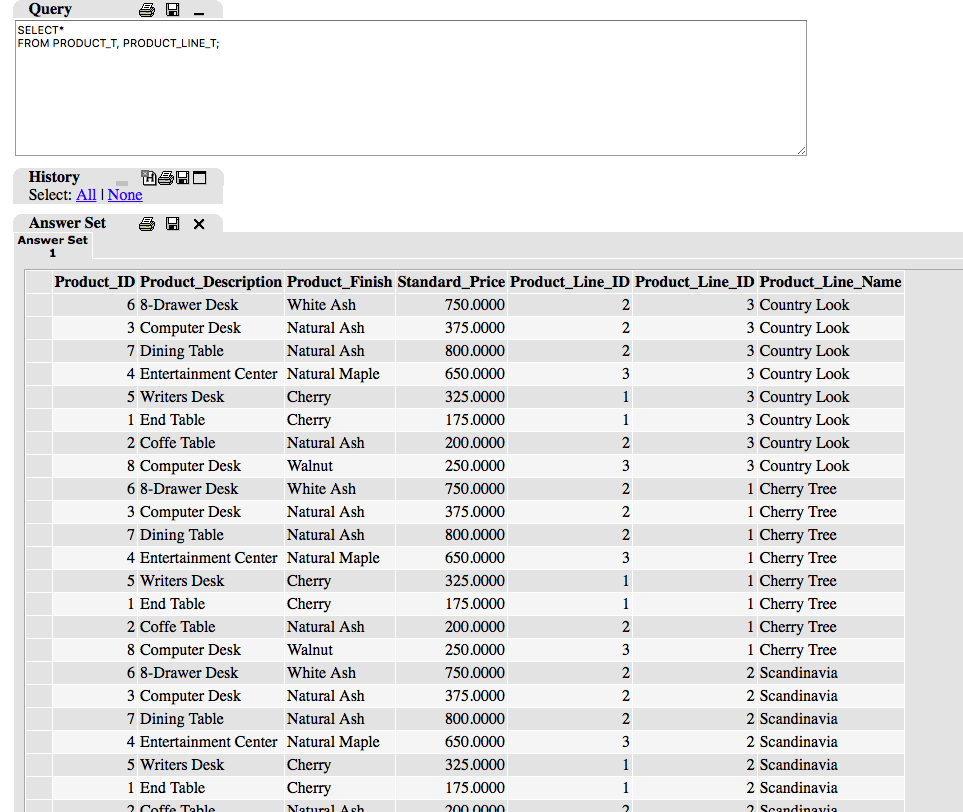963x812 pixels.
Task: Save the History with disk icon
Action: pyautogui.click(x=182, y=178)
